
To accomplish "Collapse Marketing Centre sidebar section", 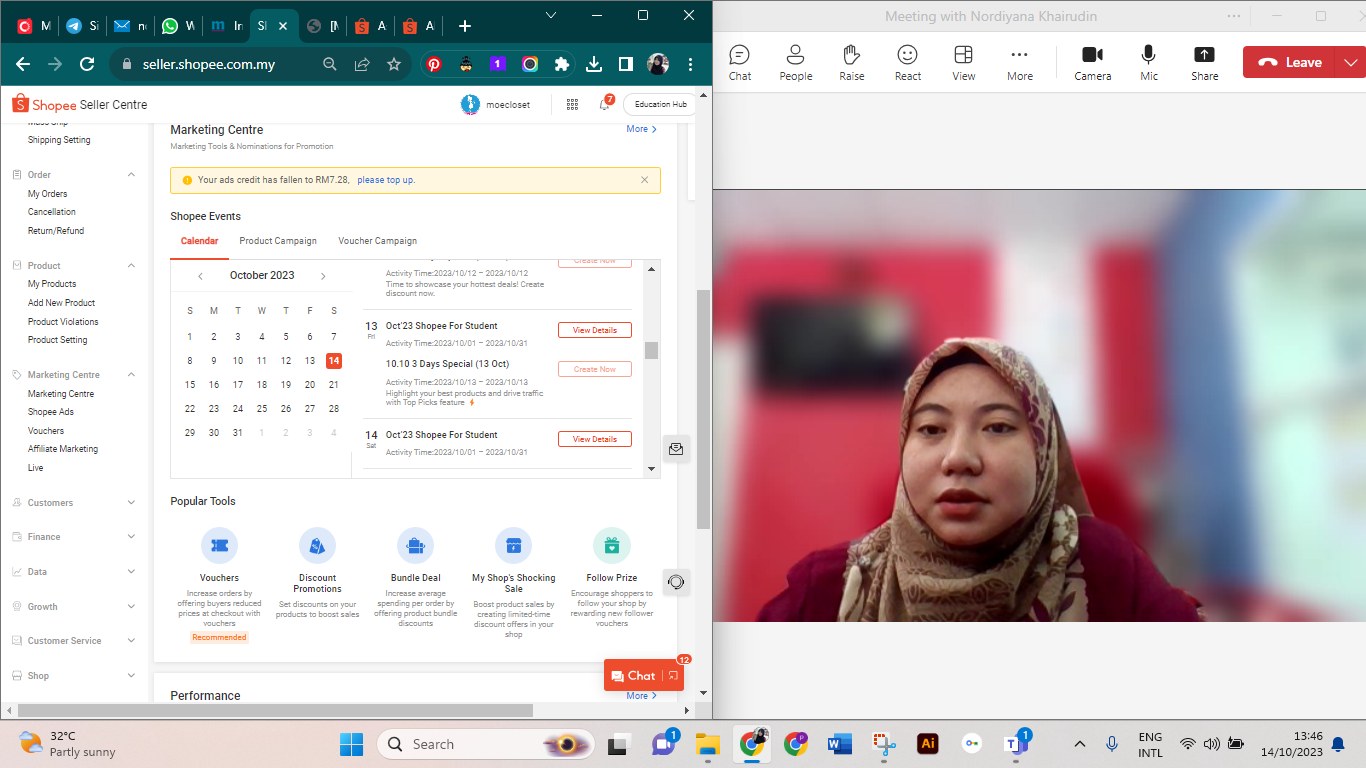I will (x=131, y=375).
